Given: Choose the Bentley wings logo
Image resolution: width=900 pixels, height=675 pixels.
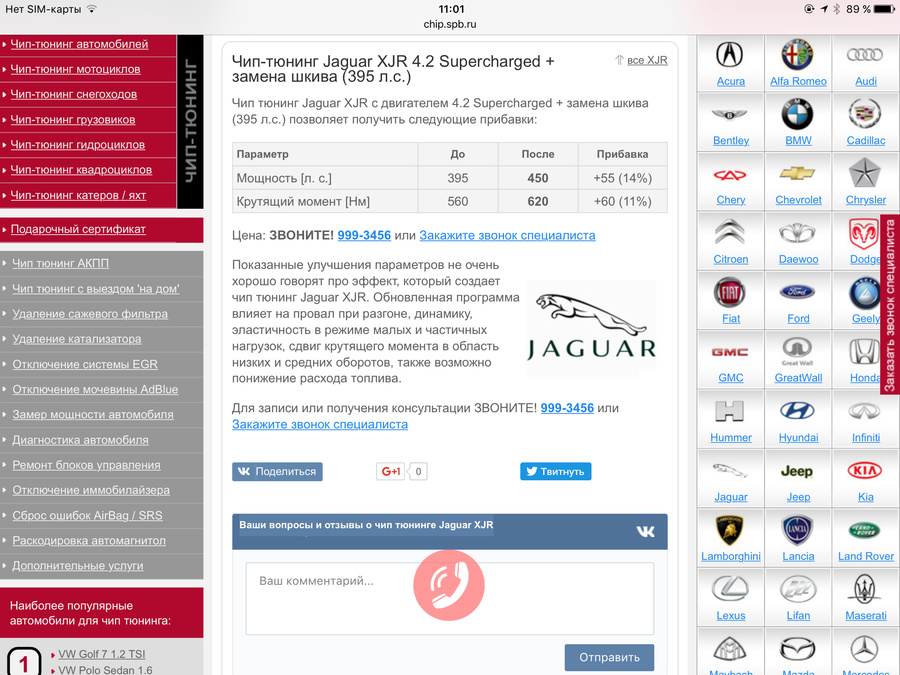Looking at the screenshot, I should [730, 115].
